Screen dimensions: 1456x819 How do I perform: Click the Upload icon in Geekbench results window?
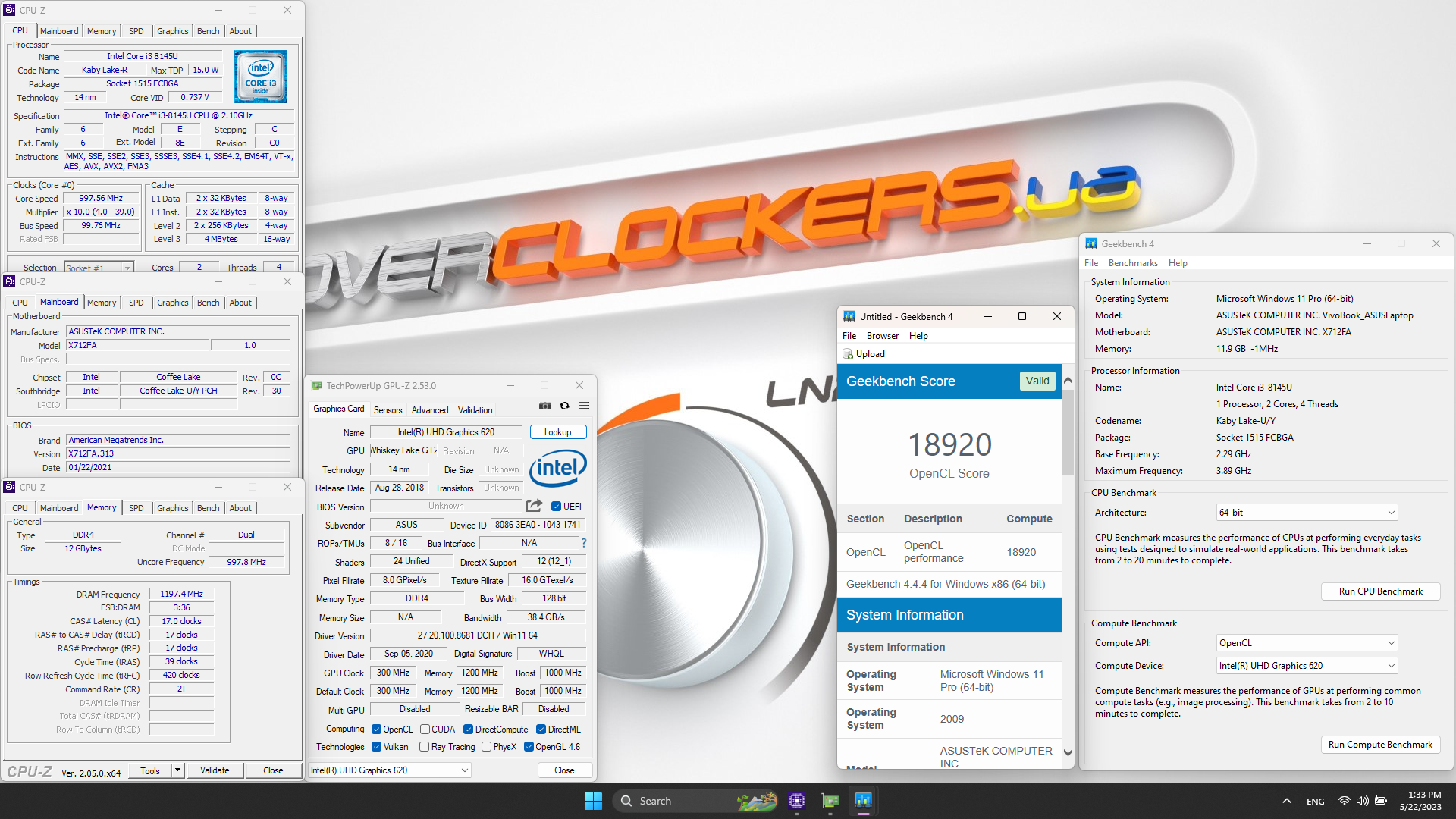point(848,354)
